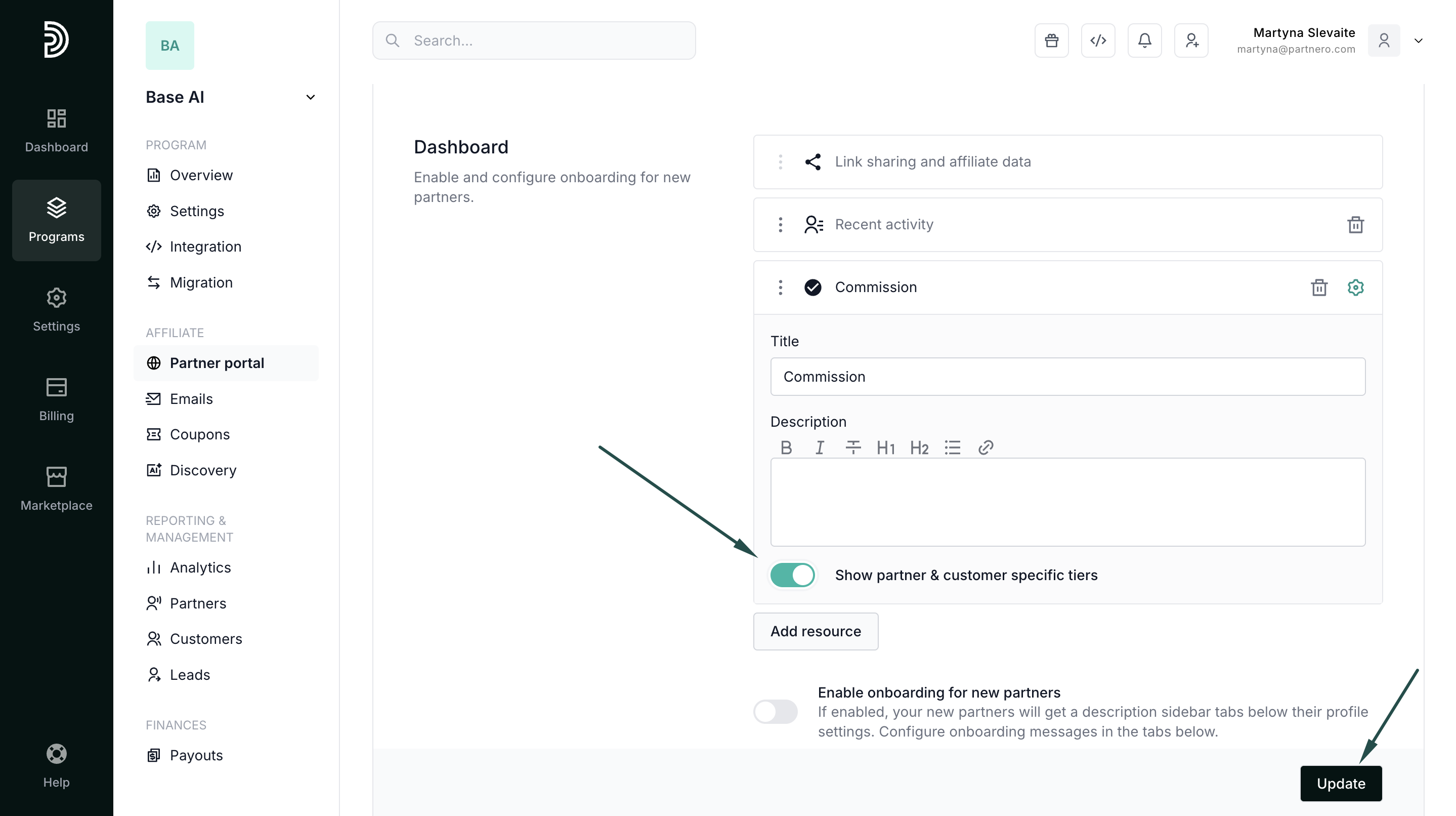
Task: Click the Update button
Action: coord(1341,783)
